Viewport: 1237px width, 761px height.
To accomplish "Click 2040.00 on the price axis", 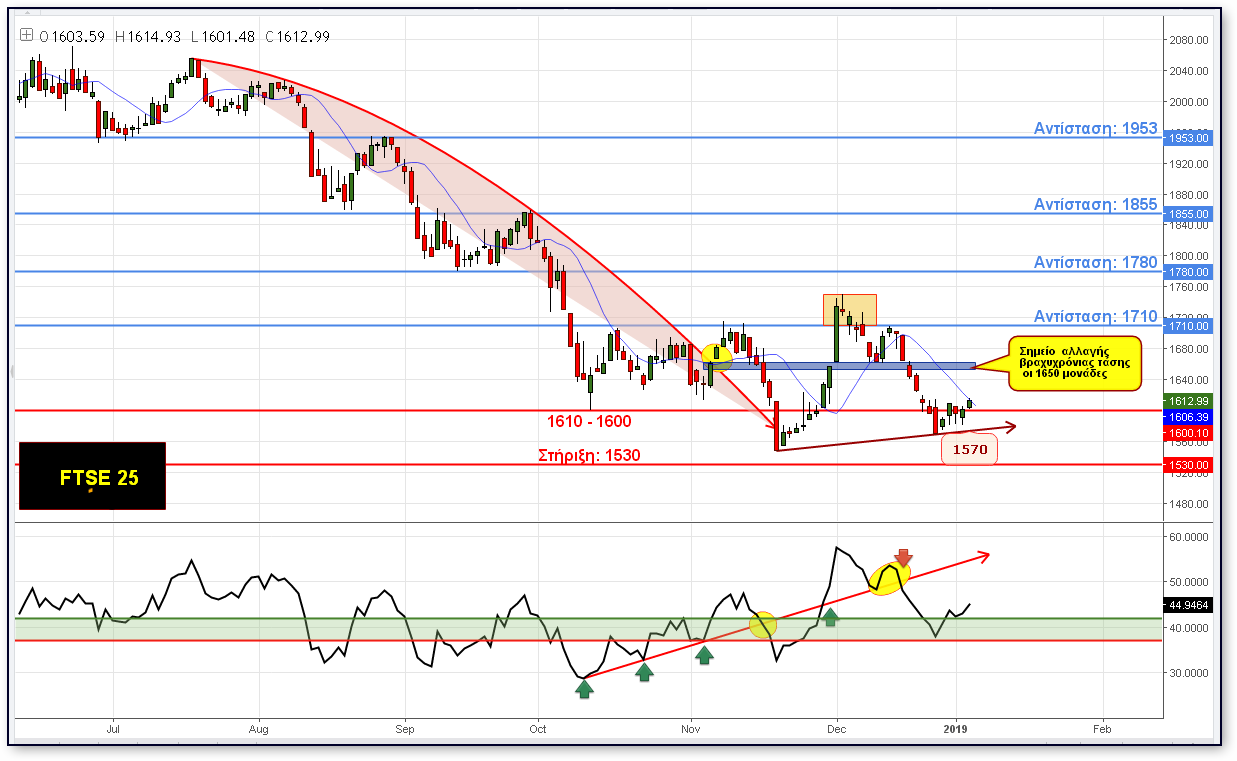I will click(x=1190, y=71).
